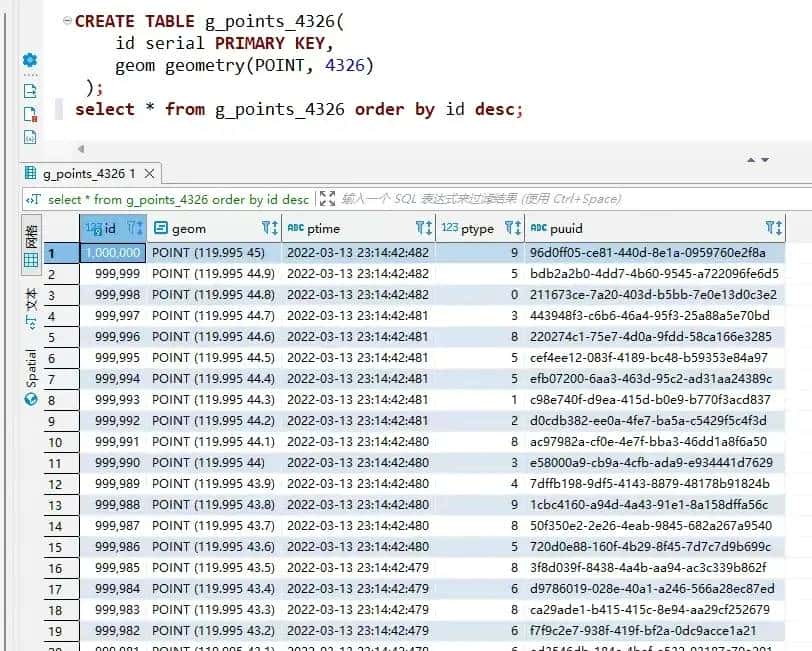
Task: Select row 5 header in results grid
Action: [x=56, y=337]
